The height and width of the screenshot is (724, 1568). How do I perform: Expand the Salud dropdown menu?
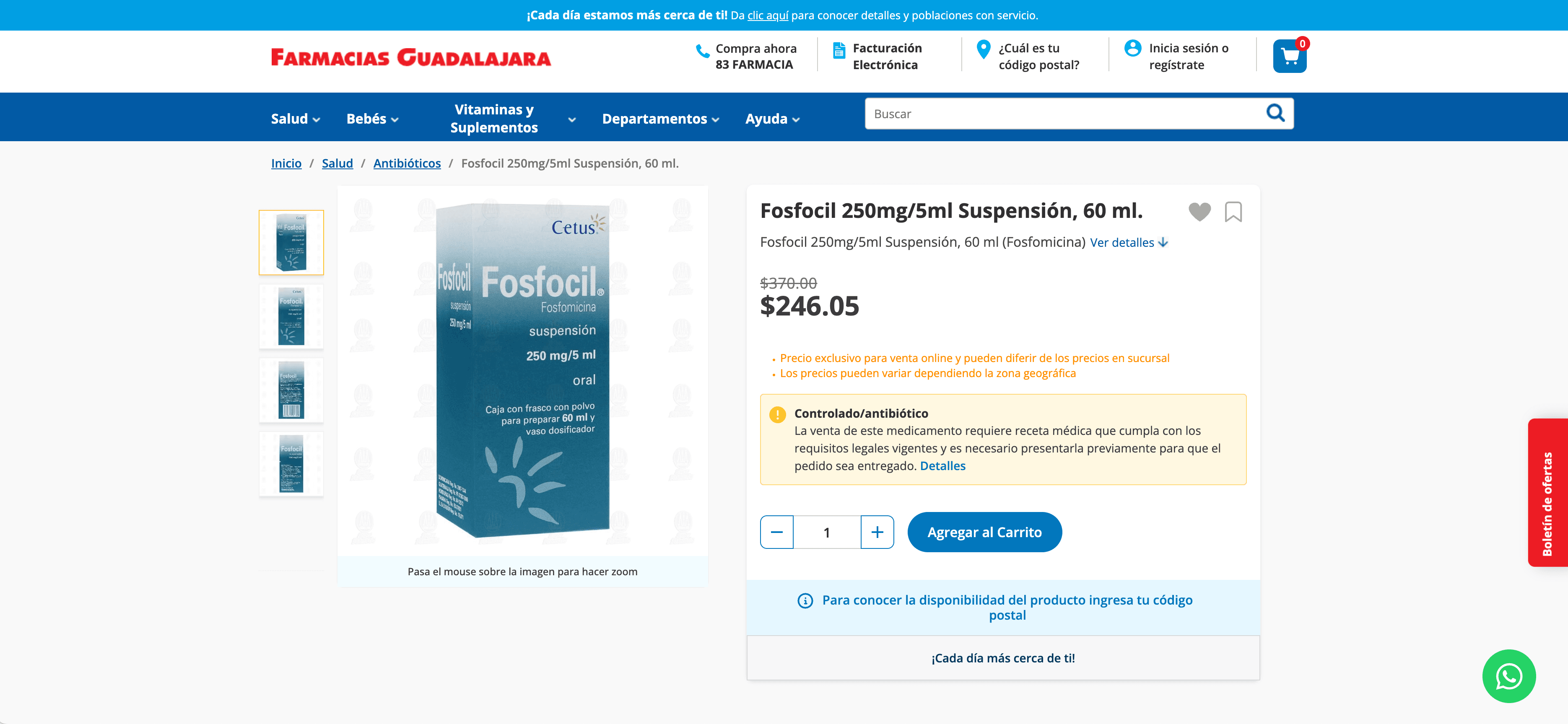pyautogui.click(x=295, y=119)
